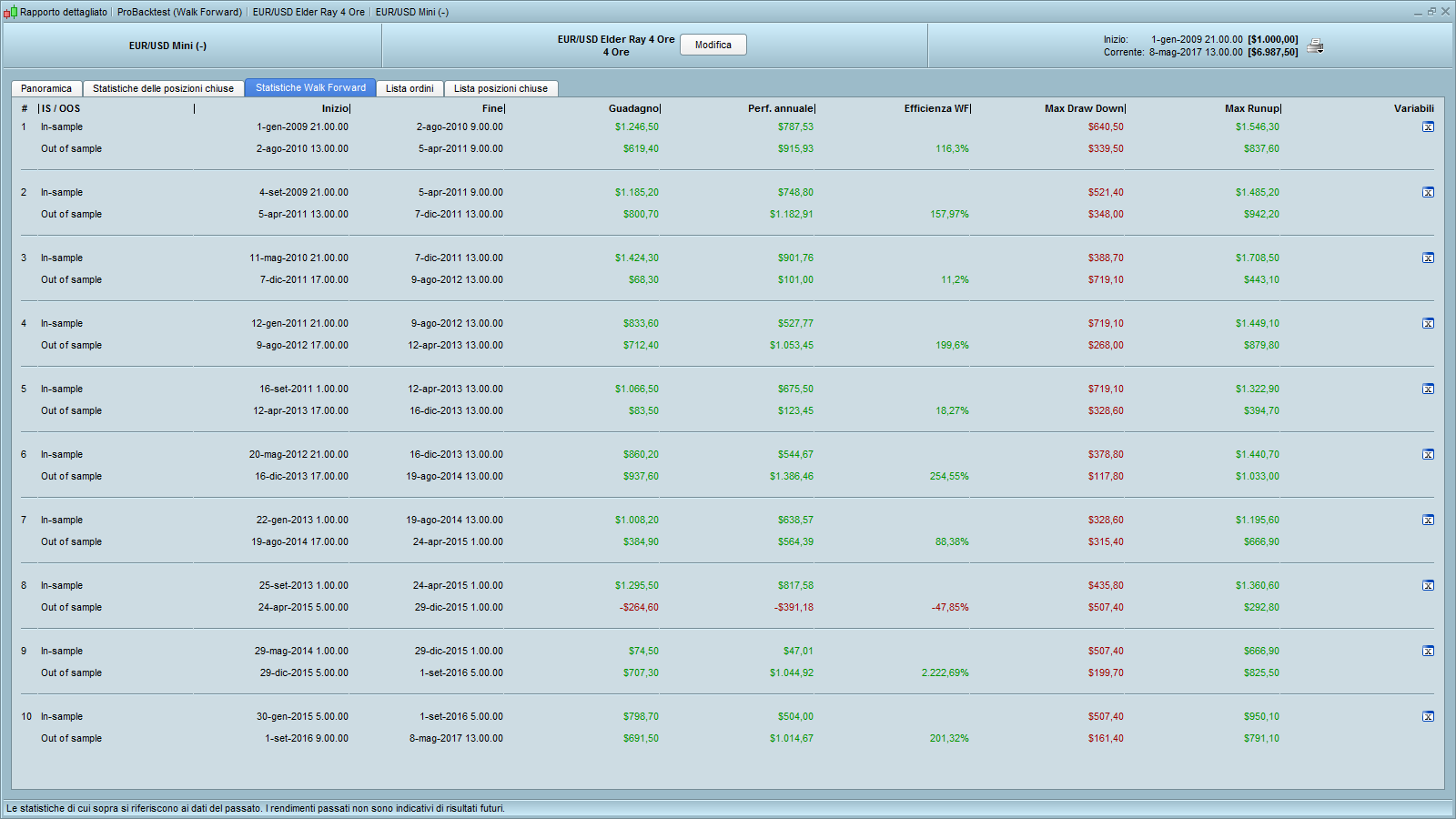Screen dimensions: 1456x819
Task: Open variables icon for walk-forward row 2
Action: (x=1428, y=193)
